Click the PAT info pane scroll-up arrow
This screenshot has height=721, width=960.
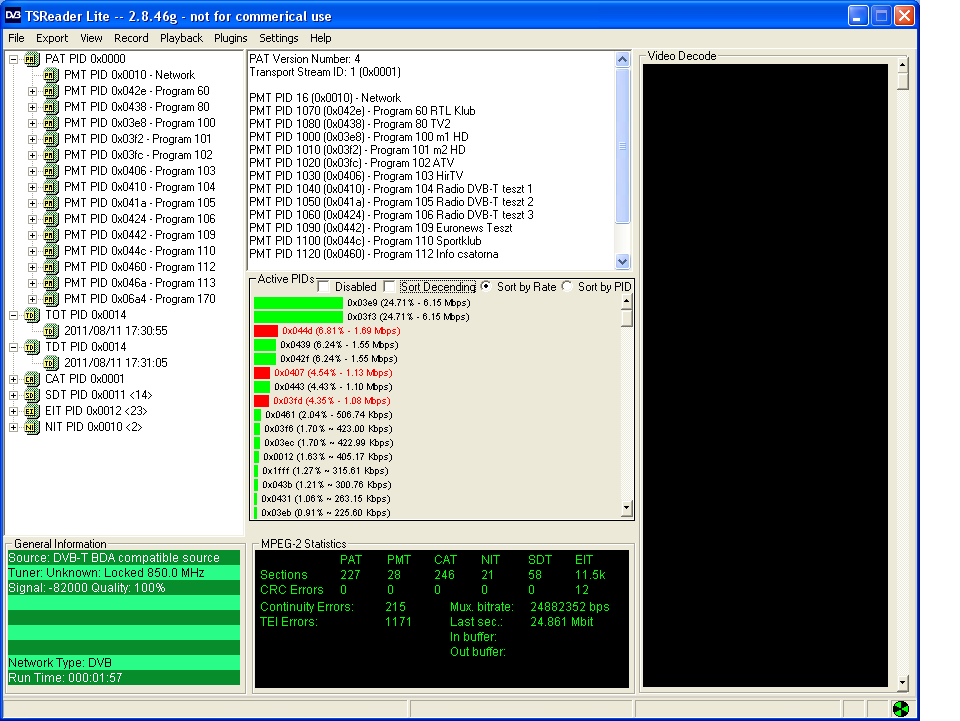coord(622,59)
